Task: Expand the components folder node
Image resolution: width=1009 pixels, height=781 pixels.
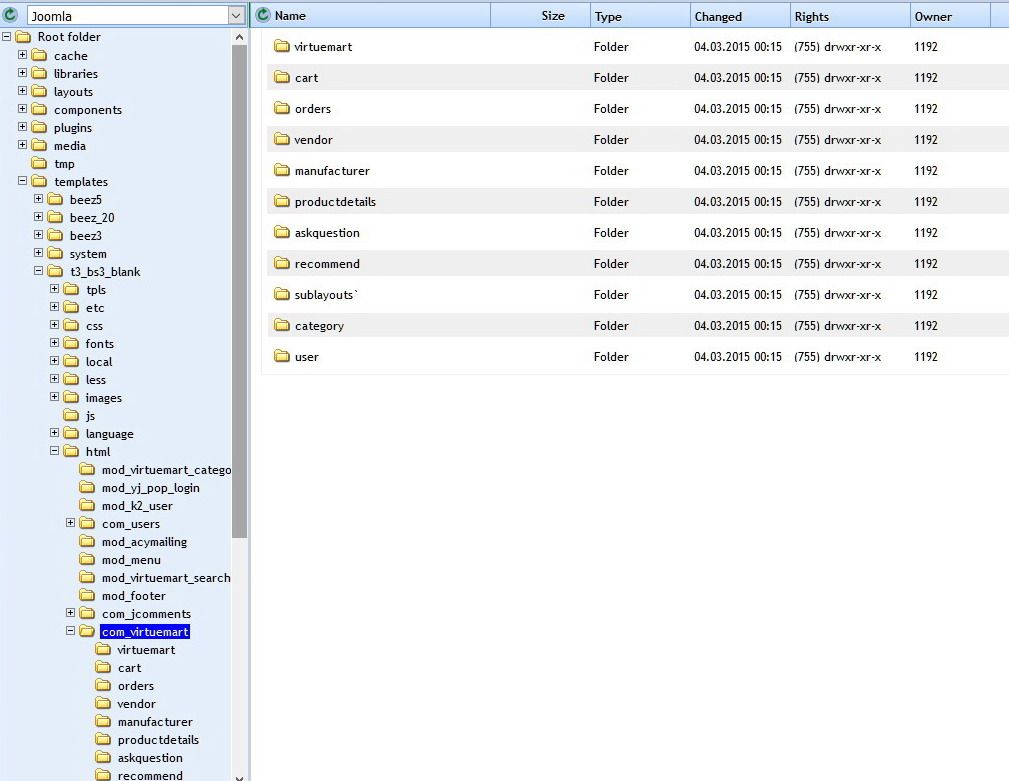Action: coord(23,109)
